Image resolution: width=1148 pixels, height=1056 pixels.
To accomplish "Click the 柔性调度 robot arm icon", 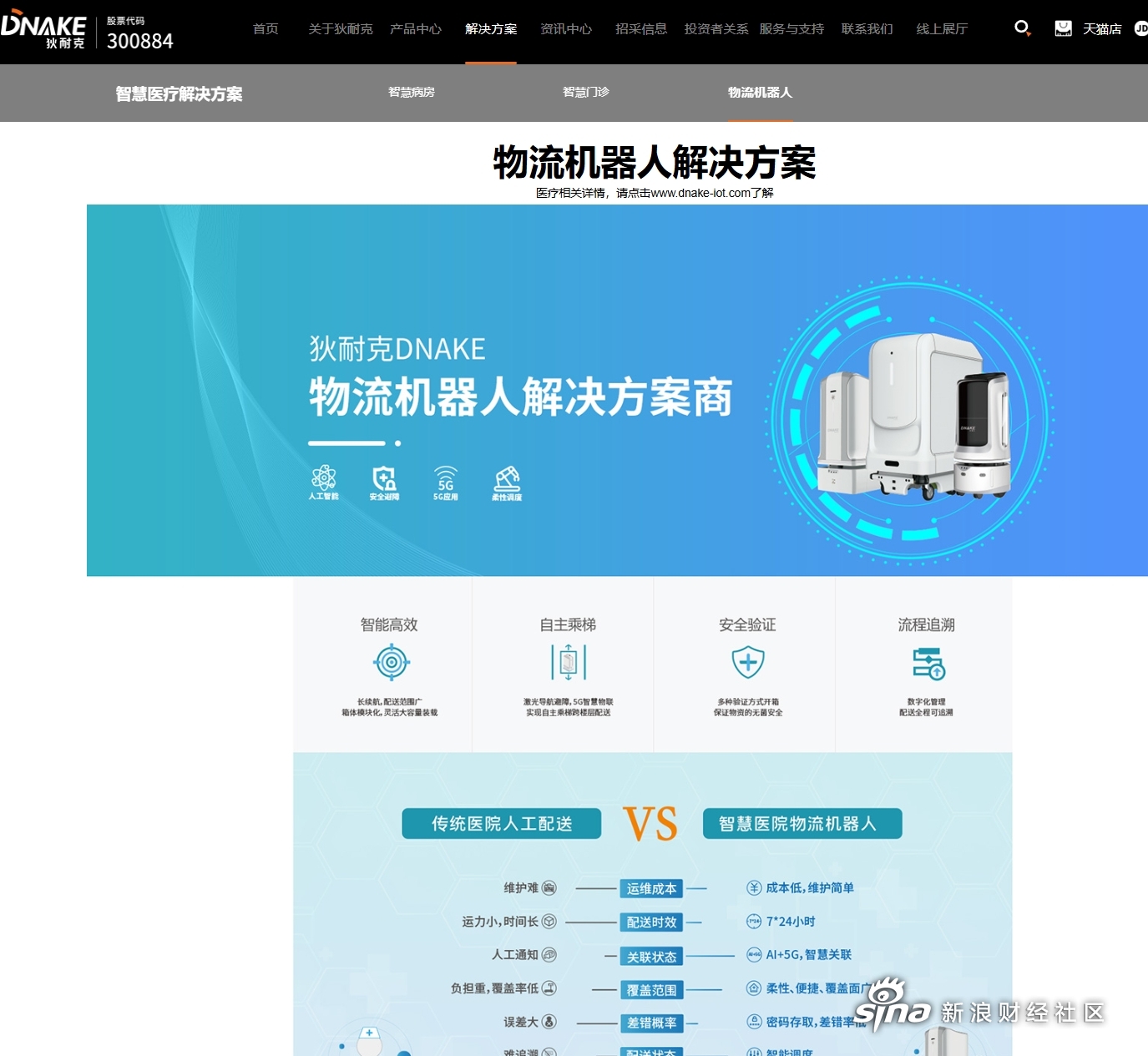I will (507, 478).
